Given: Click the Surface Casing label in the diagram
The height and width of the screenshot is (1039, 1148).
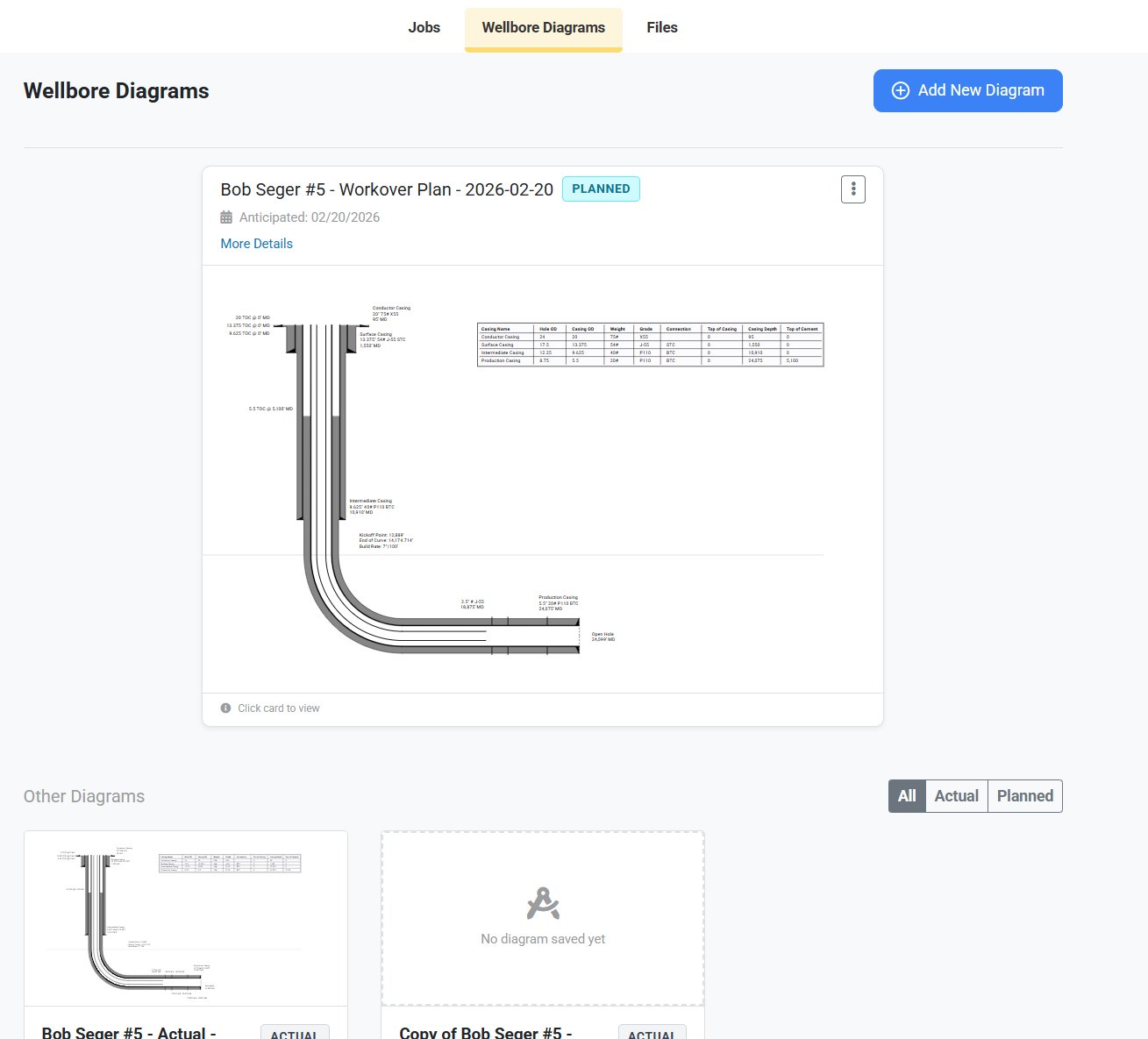Looking at the screenshot, I should pyautogui.click(x=382, y=339).
